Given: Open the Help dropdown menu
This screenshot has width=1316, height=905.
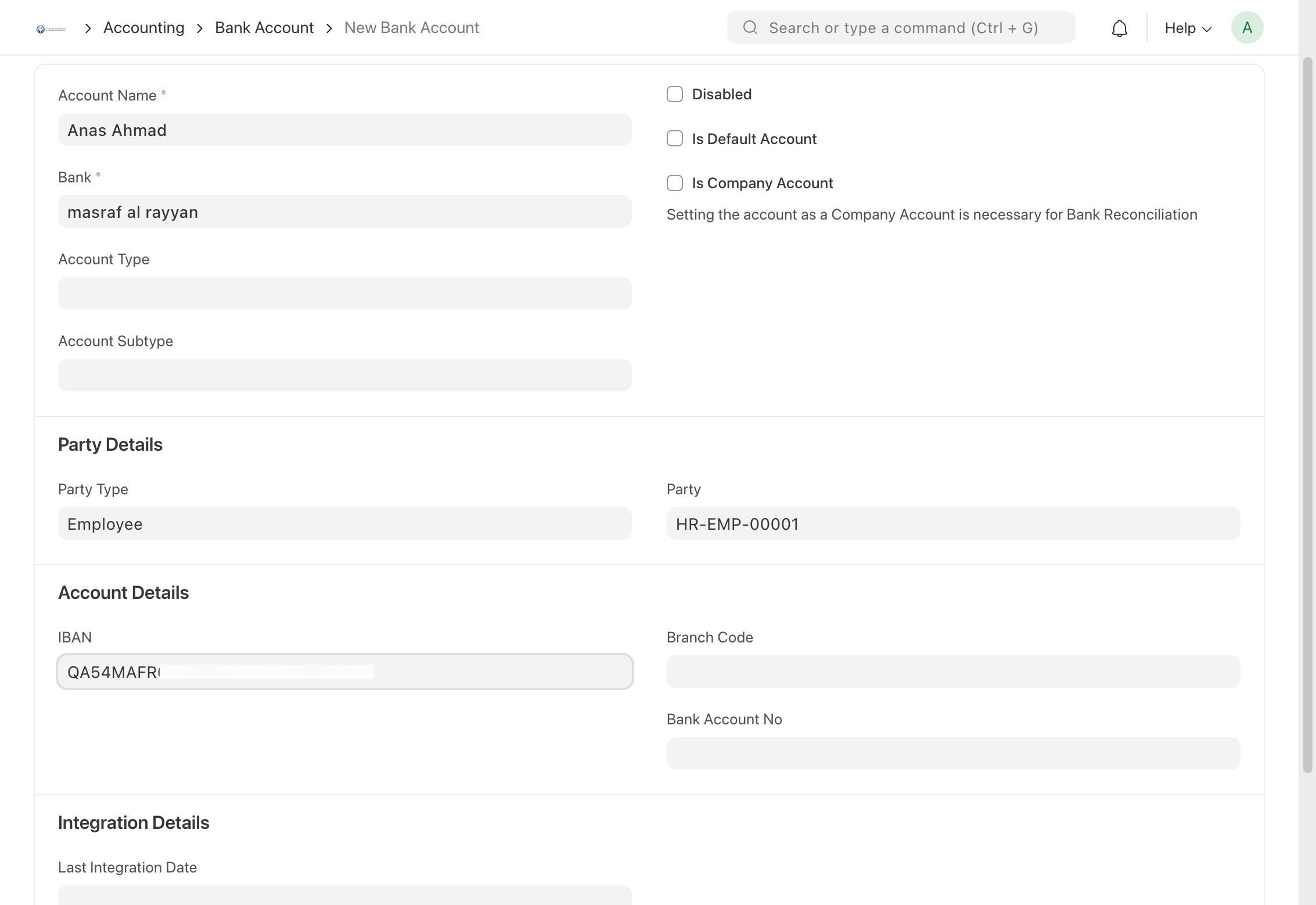Looking at the screenshot, I should coord(1188,28).
